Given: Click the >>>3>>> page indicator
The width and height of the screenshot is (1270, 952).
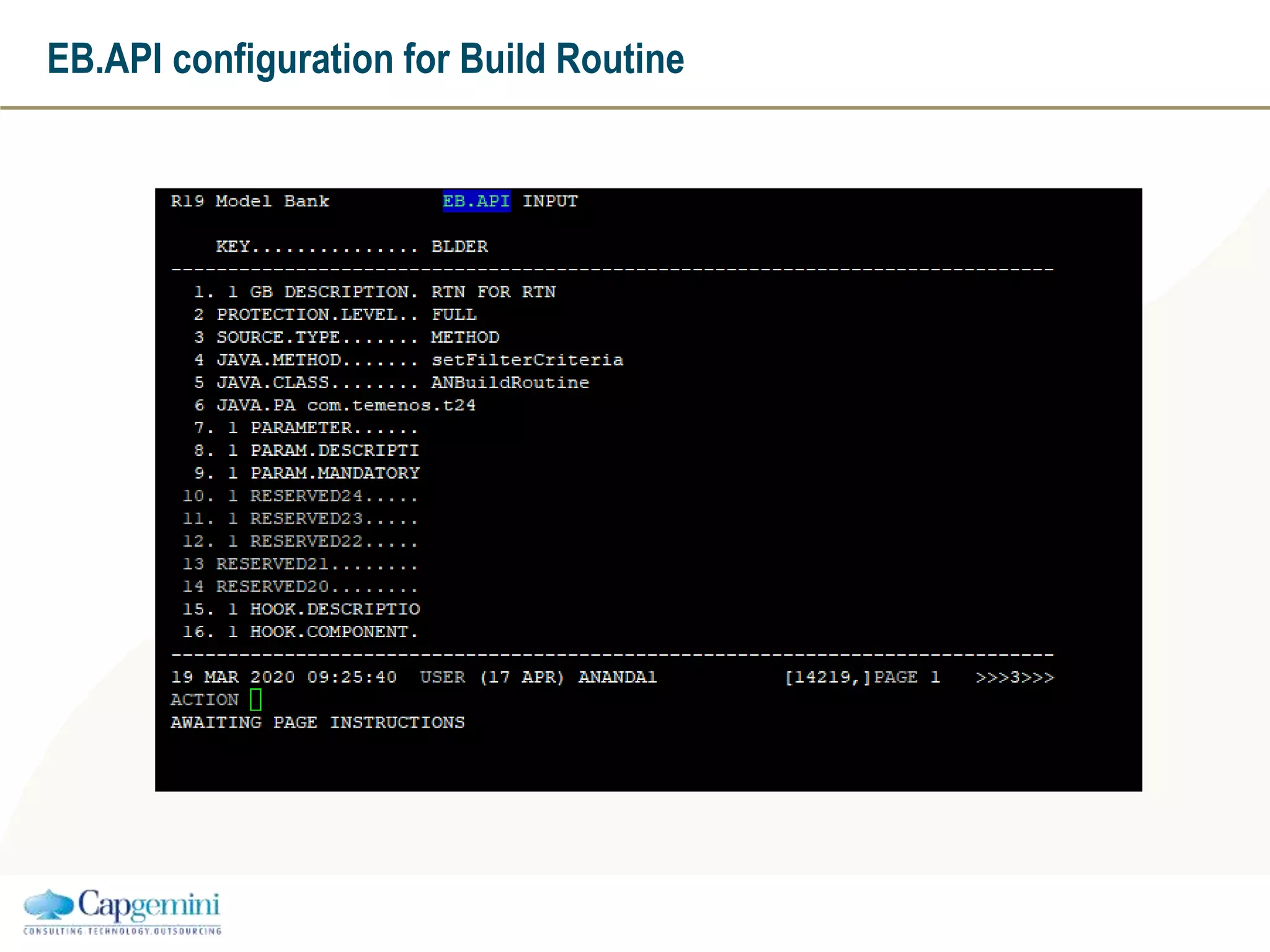Looking at the screenshot, I should point(1015,677).
